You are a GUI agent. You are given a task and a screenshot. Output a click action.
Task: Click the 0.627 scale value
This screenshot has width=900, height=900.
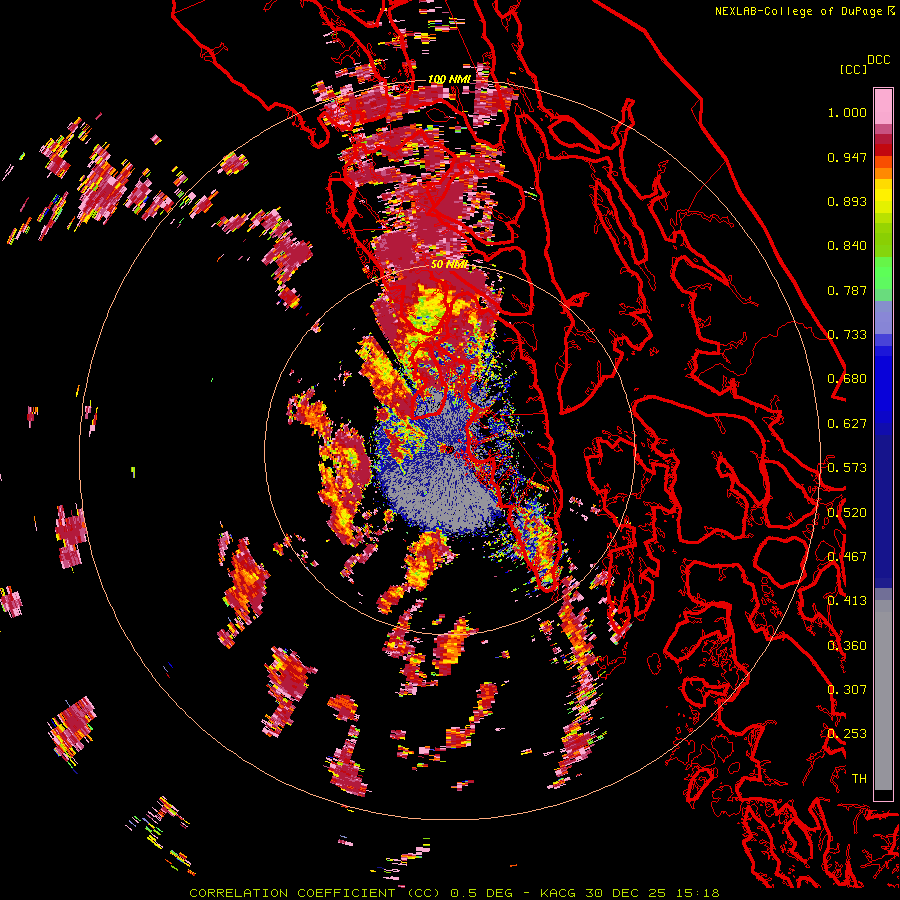pos(847,424)
